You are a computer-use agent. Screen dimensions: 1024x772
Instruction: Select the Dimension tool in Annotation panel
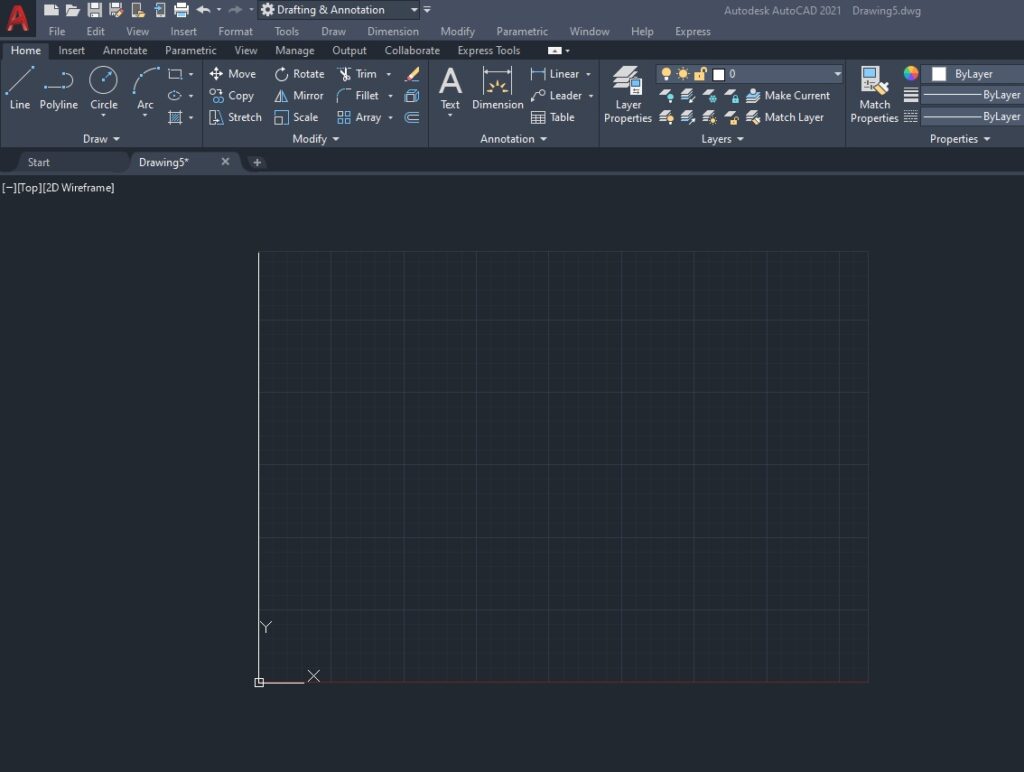497,90
